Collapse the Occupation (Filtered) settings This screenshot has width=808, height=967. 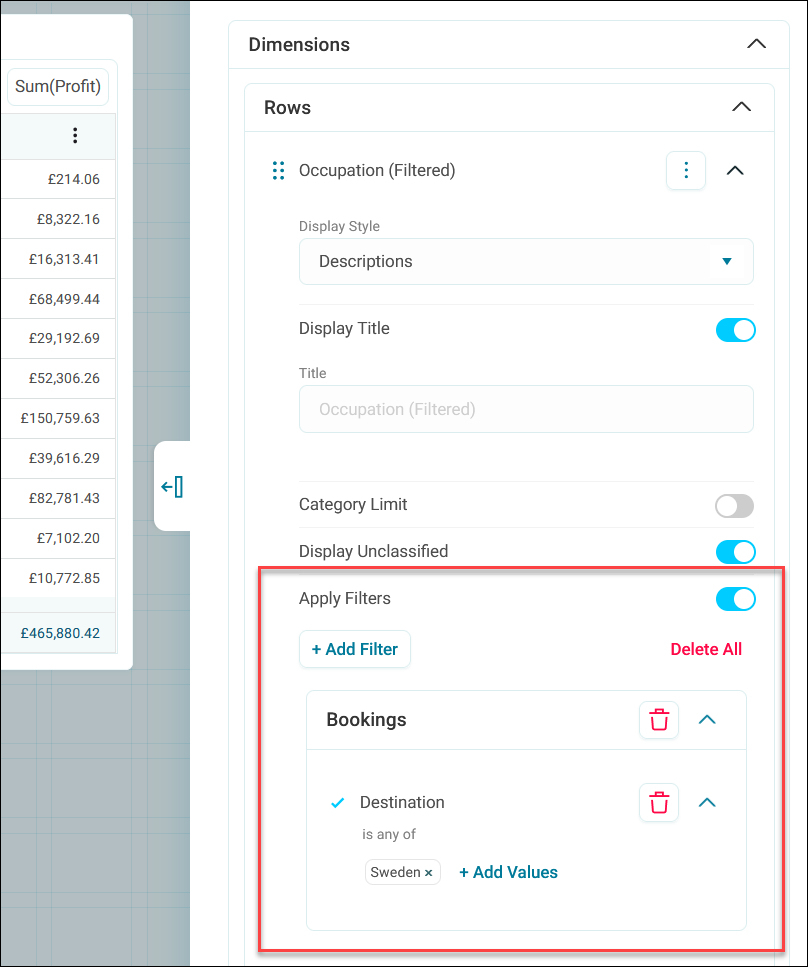pyautogui.click(x=735, y=171)
